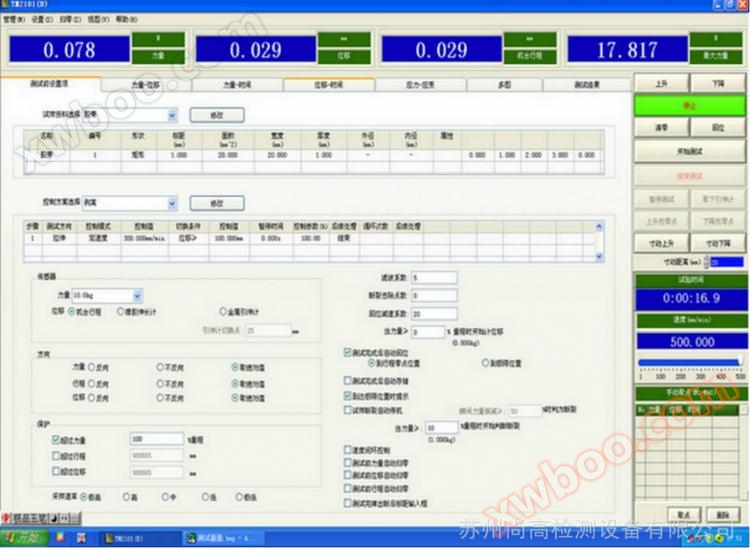Switch to the 力量-时间 tab
The height and width of the screenshot is (548, 750).
237,86
